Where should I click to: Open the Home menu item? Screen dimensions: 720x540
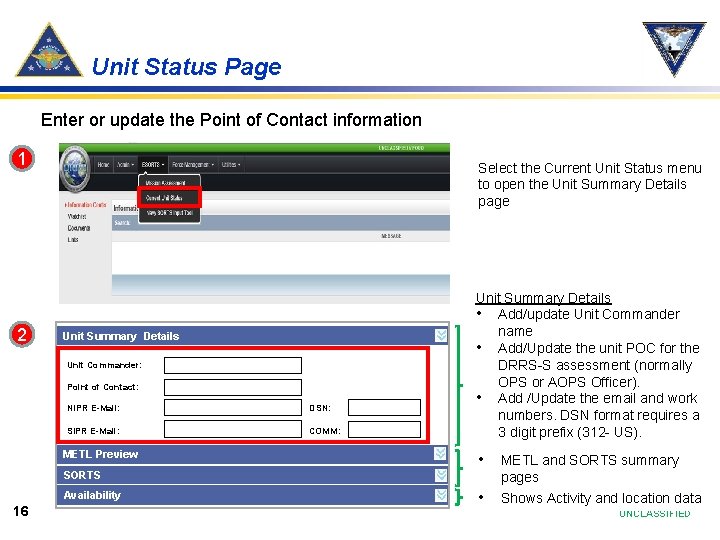coord(103,164)
